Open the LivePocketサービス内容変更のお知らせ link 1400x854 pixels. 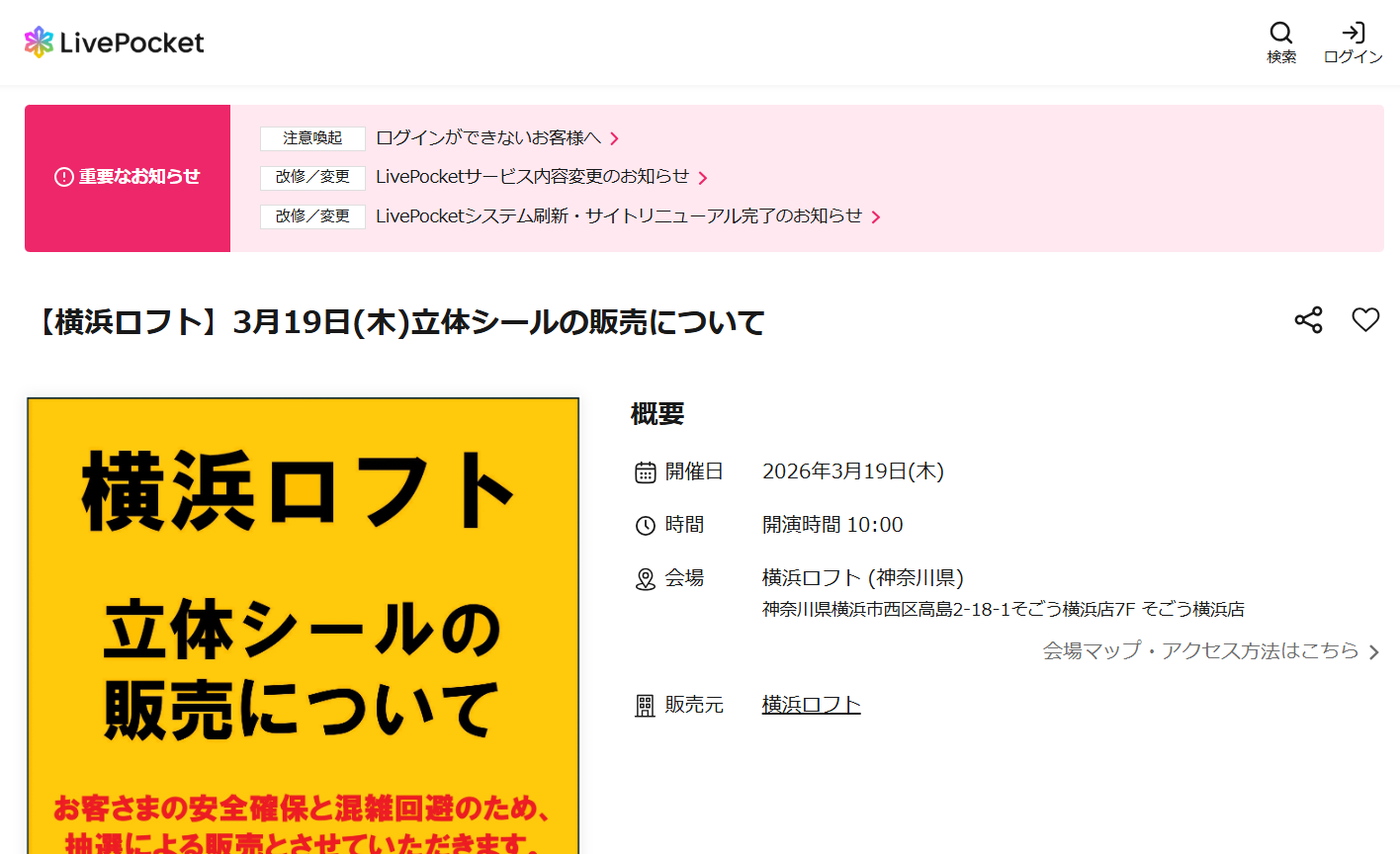(534, 178)
